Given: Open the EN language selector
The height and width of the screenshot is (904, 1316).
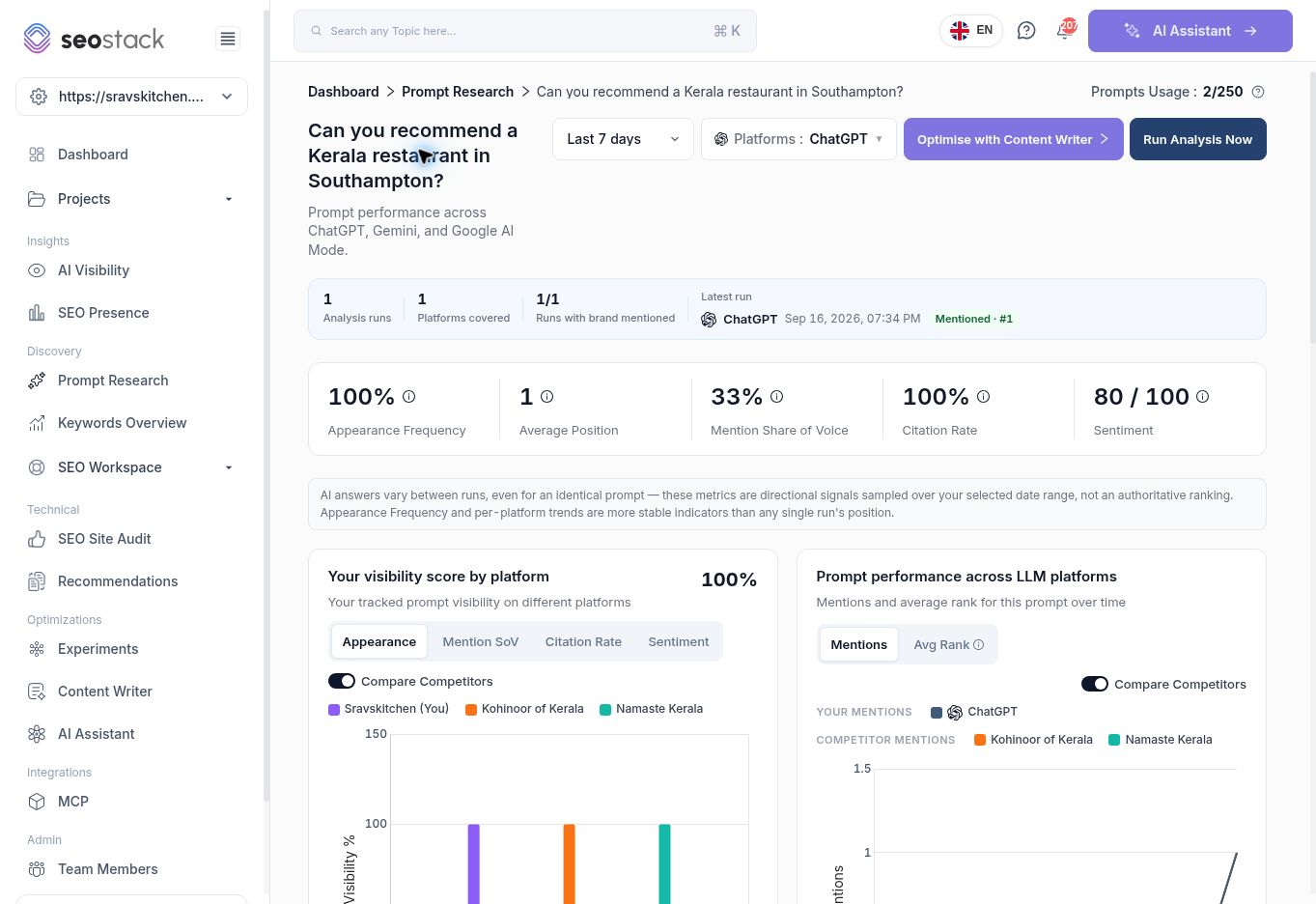Looking at the screenshot, I should tap(971, 31).
